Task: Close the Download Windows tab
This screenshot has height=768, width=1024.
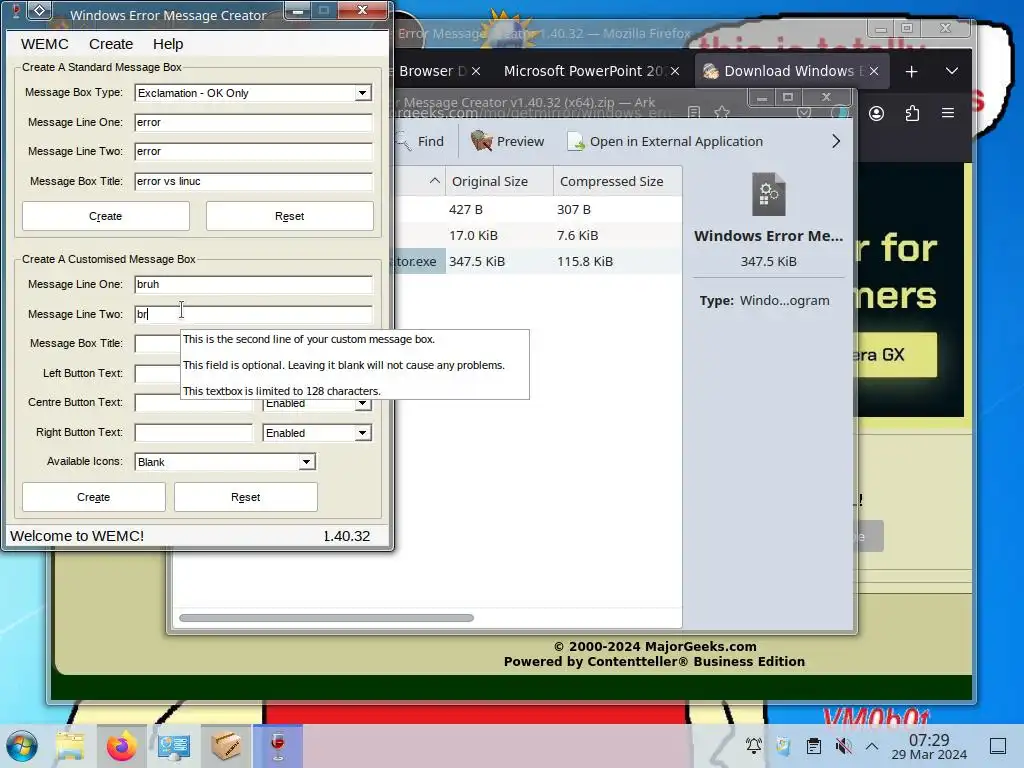Action: click(x=874, y=71)
